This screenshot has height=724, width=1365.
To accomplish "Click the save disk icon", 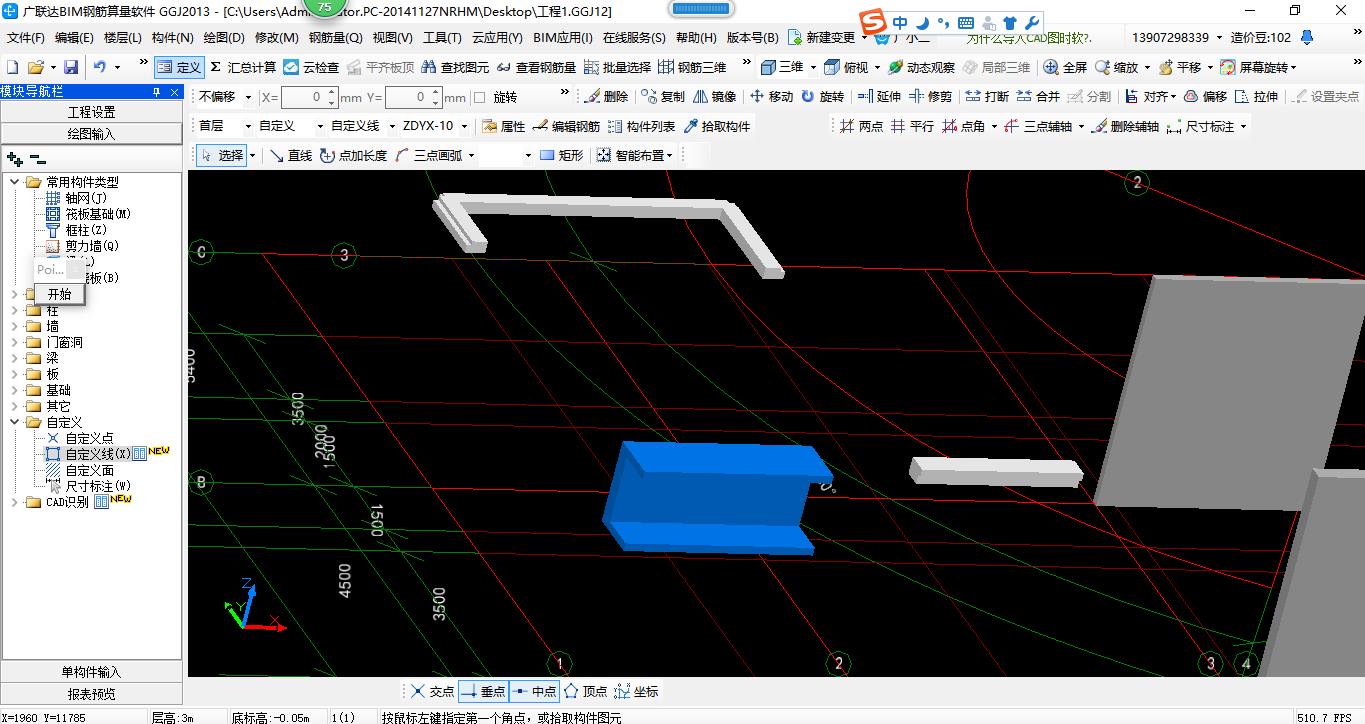I will click(71, 67).
